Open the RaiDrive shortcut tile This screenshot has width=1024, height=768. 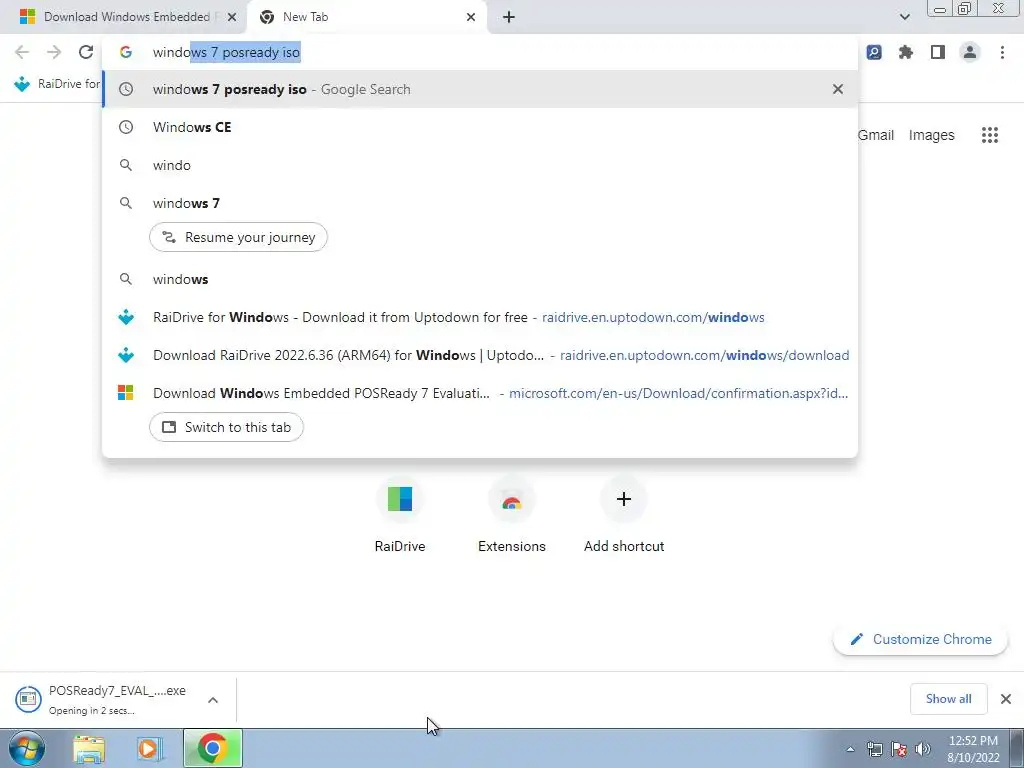(400, 516)
